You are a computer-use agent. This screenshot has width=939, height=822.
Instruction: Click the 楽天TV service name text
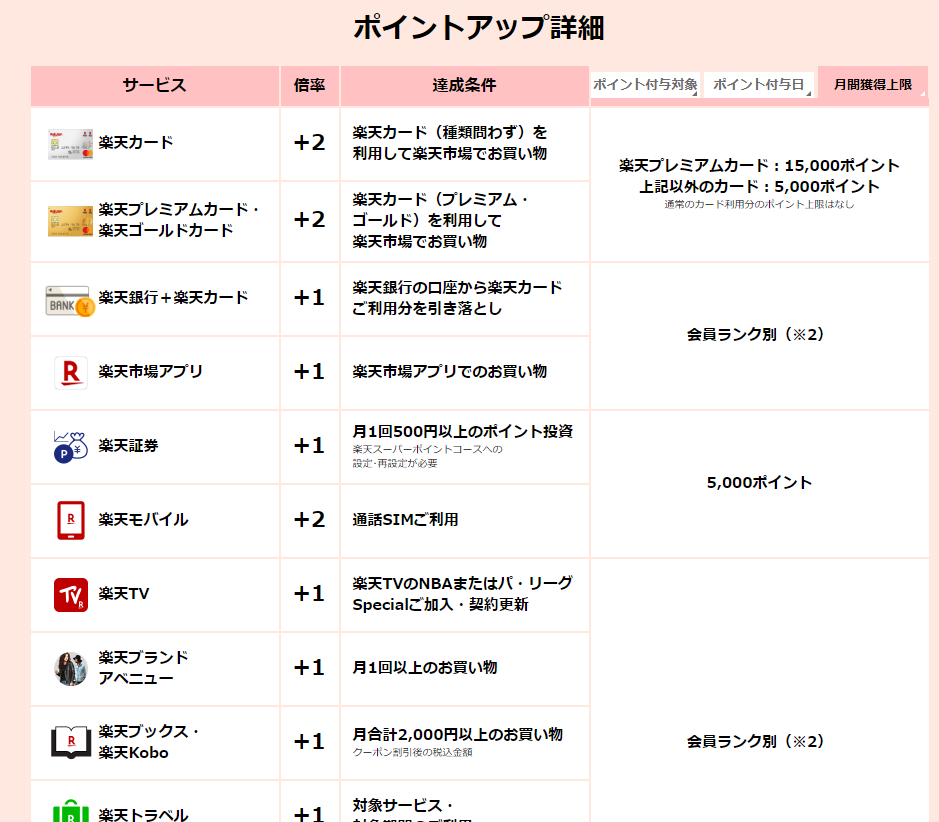(x=124, y=594)
